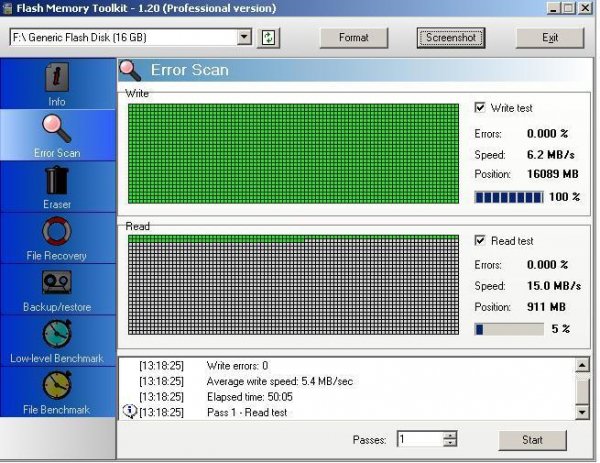Click the File Benchmark label
This screenshot has height=463, width=600.
tap(57, 409)
